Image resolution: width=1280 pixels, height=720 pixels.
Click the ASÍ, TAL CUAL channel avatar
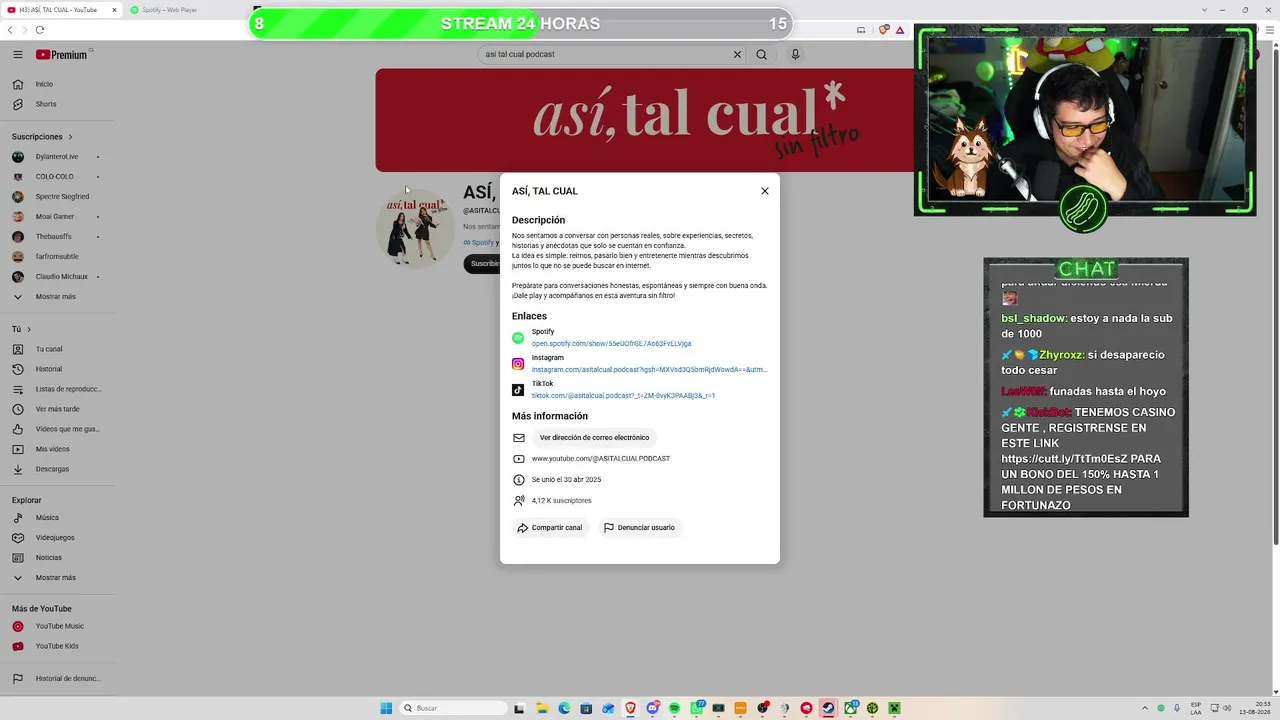(x=415, y=228)
